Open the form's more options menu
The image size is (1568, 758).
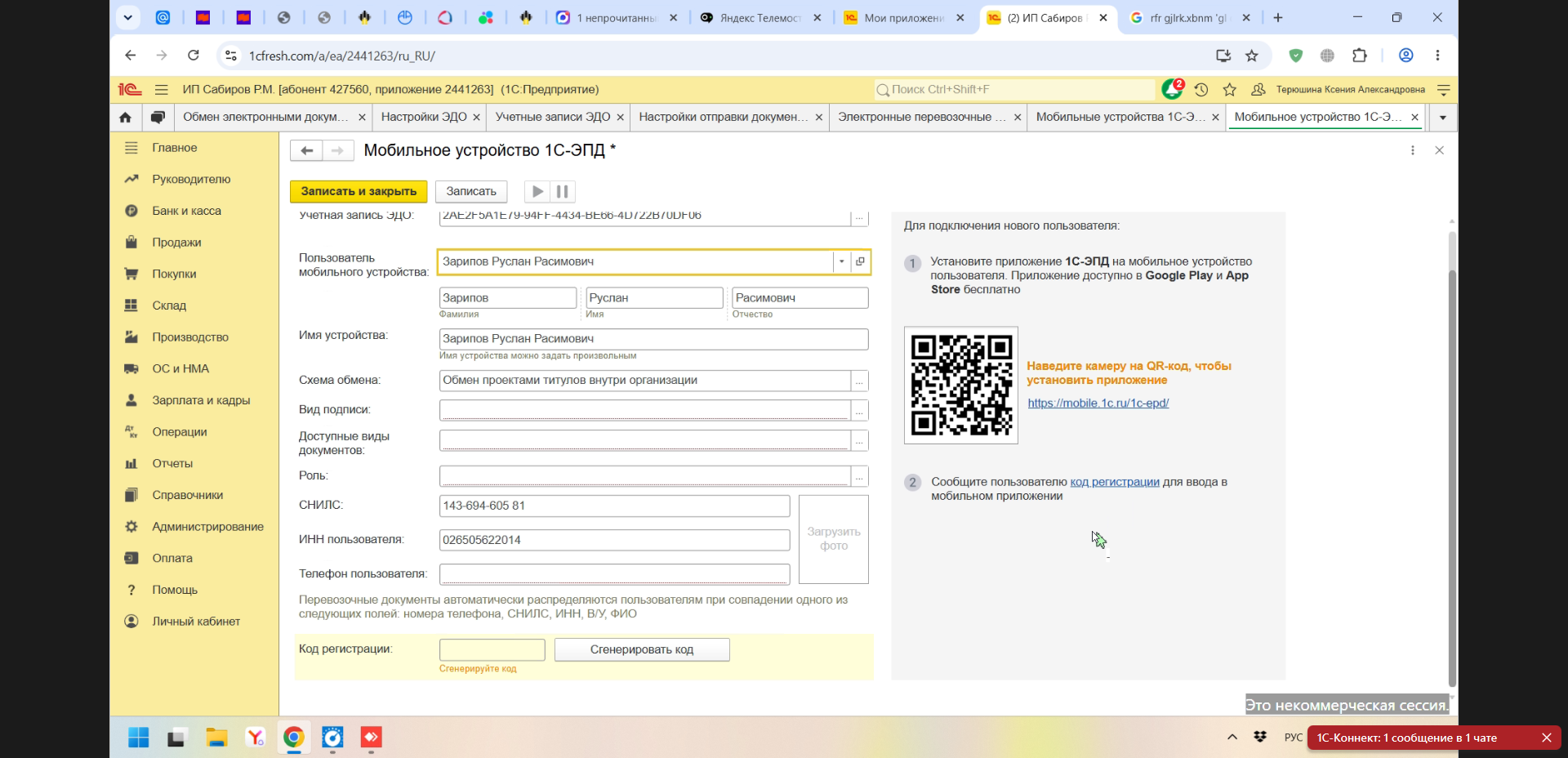(x=1413, y=150)
